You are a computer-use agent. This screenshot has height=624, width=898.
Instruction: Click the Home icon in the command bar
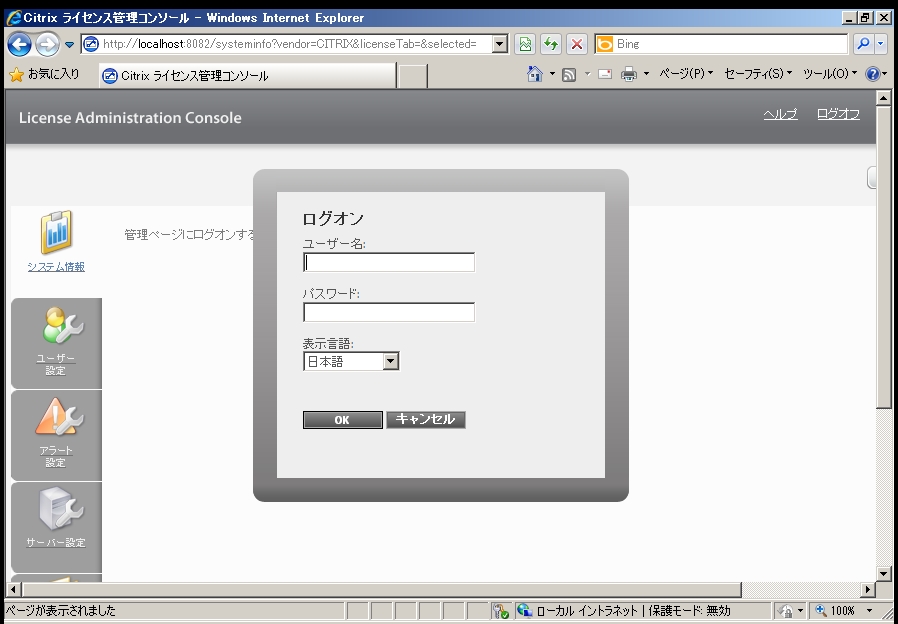click(535, 74)
